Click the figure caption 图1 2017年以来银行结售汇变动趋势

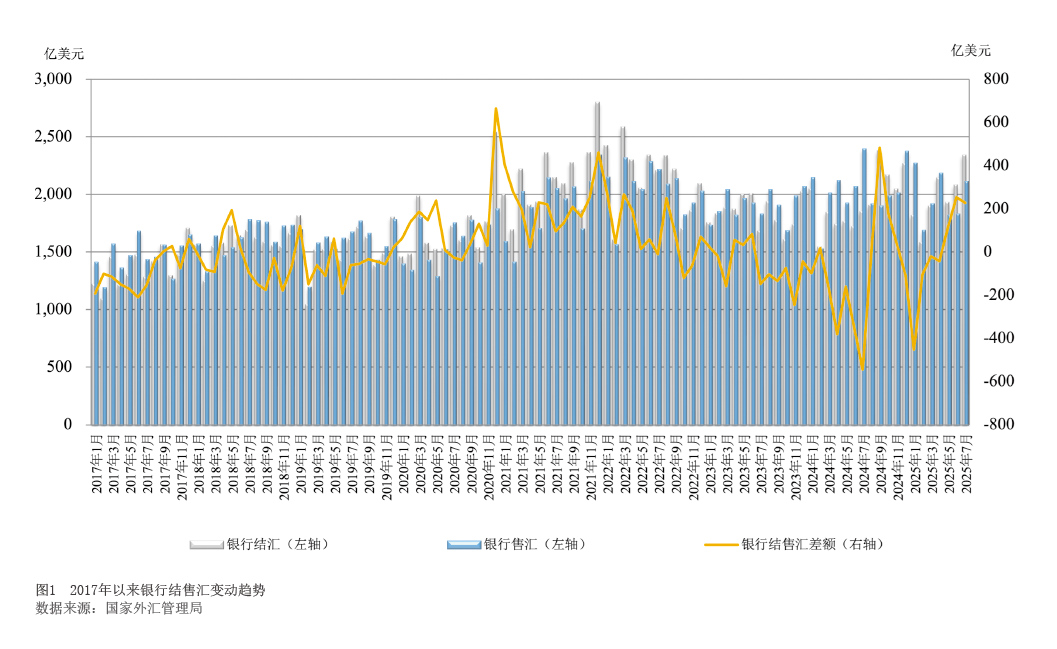click(151, 590)
